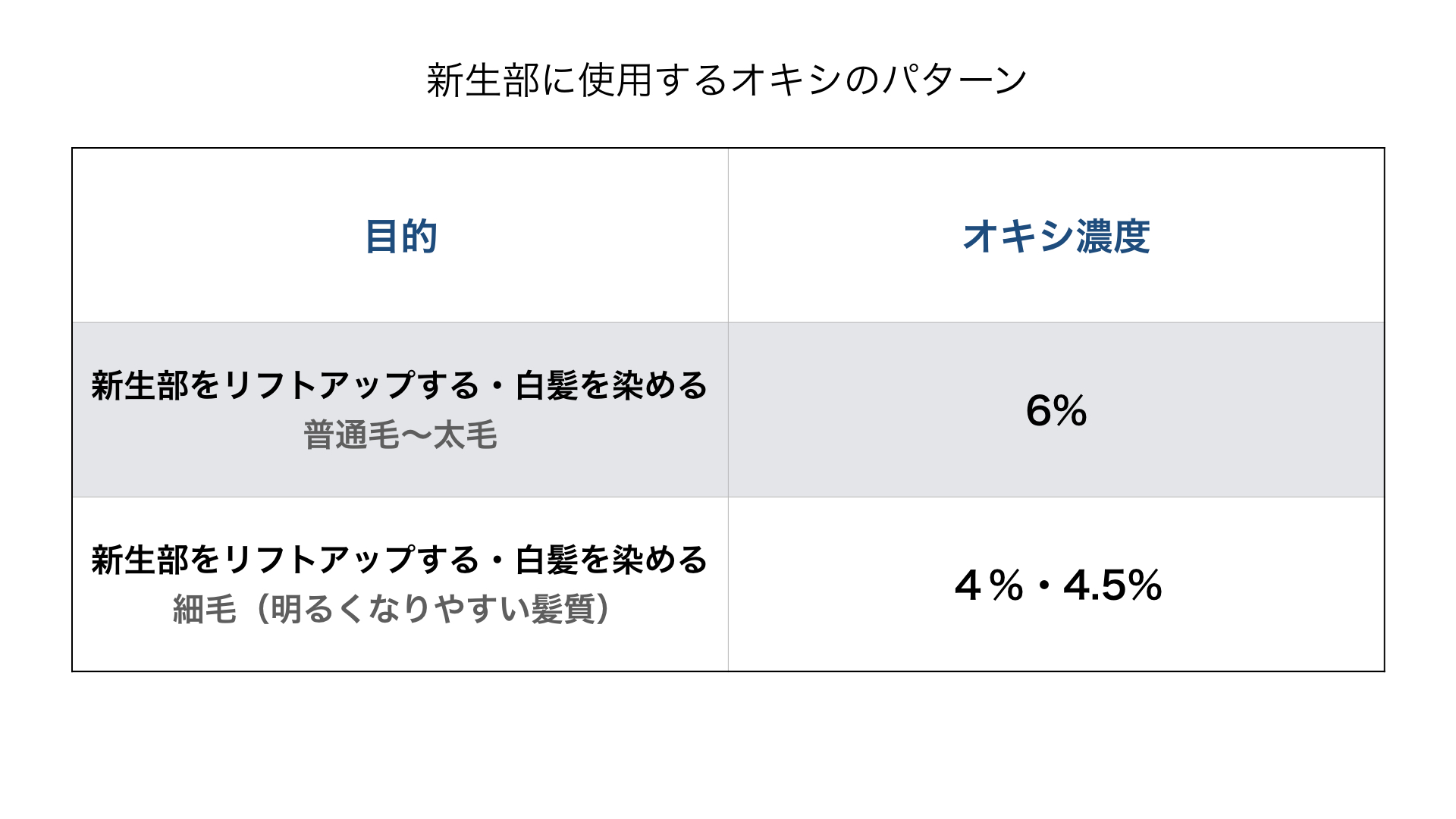Click the word パターン in the slide title
Image resolution: width=1456 pixels, height=819 pixels.
tap(953, 80)
